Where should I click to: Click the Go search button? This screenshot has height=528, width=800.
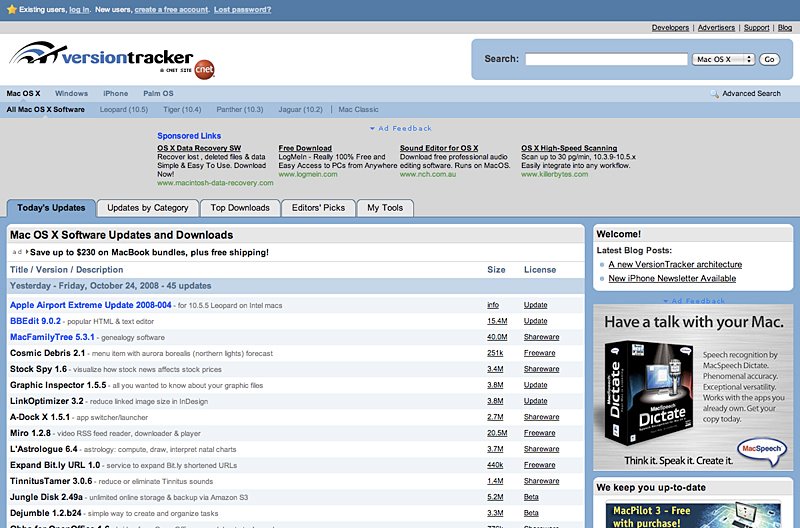(x=769, y=59)
